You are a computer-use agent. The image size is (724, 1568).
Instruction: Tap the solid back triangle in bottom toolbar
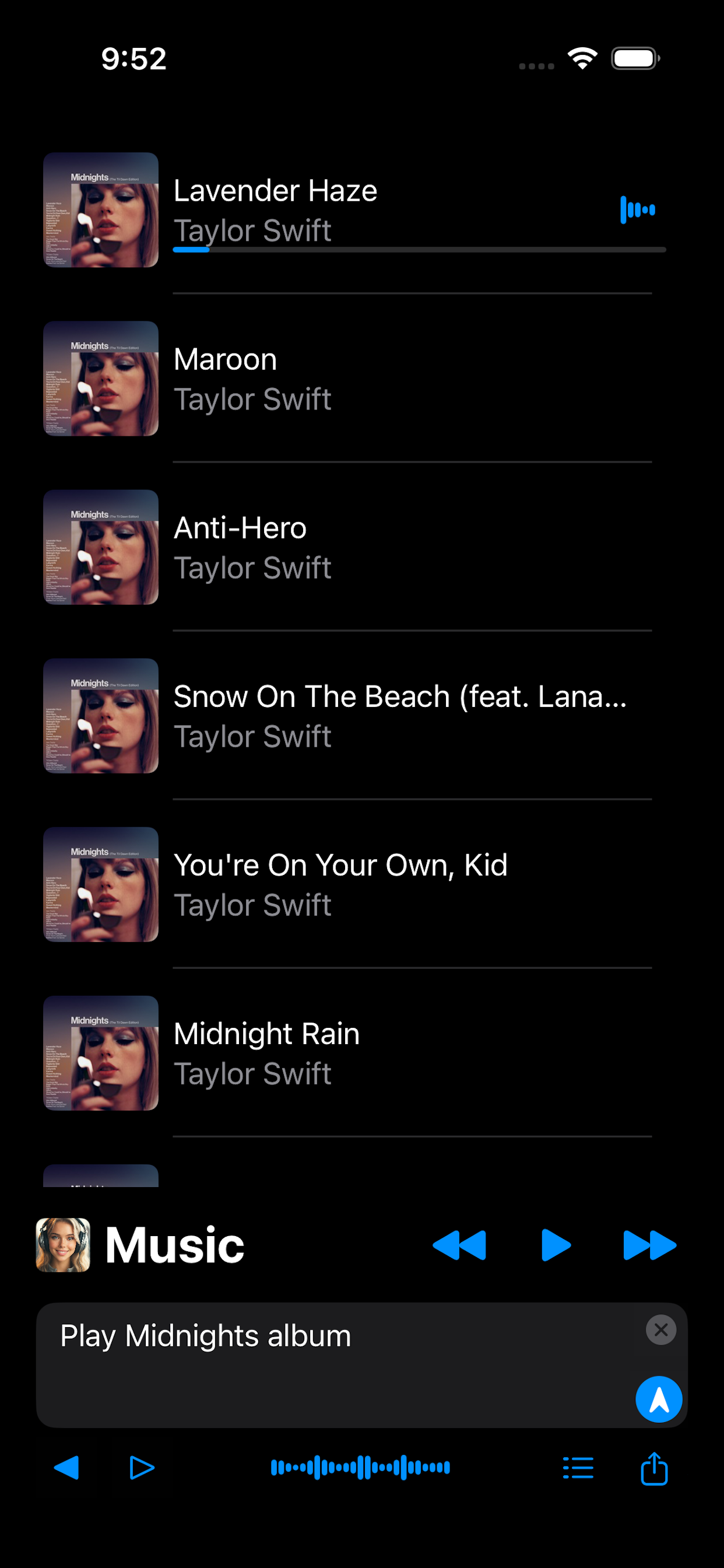67,1468
